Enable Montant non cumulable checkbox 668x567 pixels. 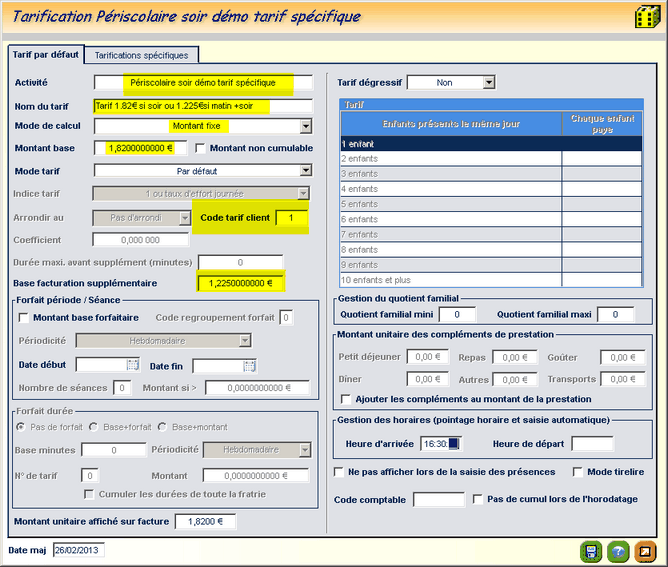click(x=201, y=148)
